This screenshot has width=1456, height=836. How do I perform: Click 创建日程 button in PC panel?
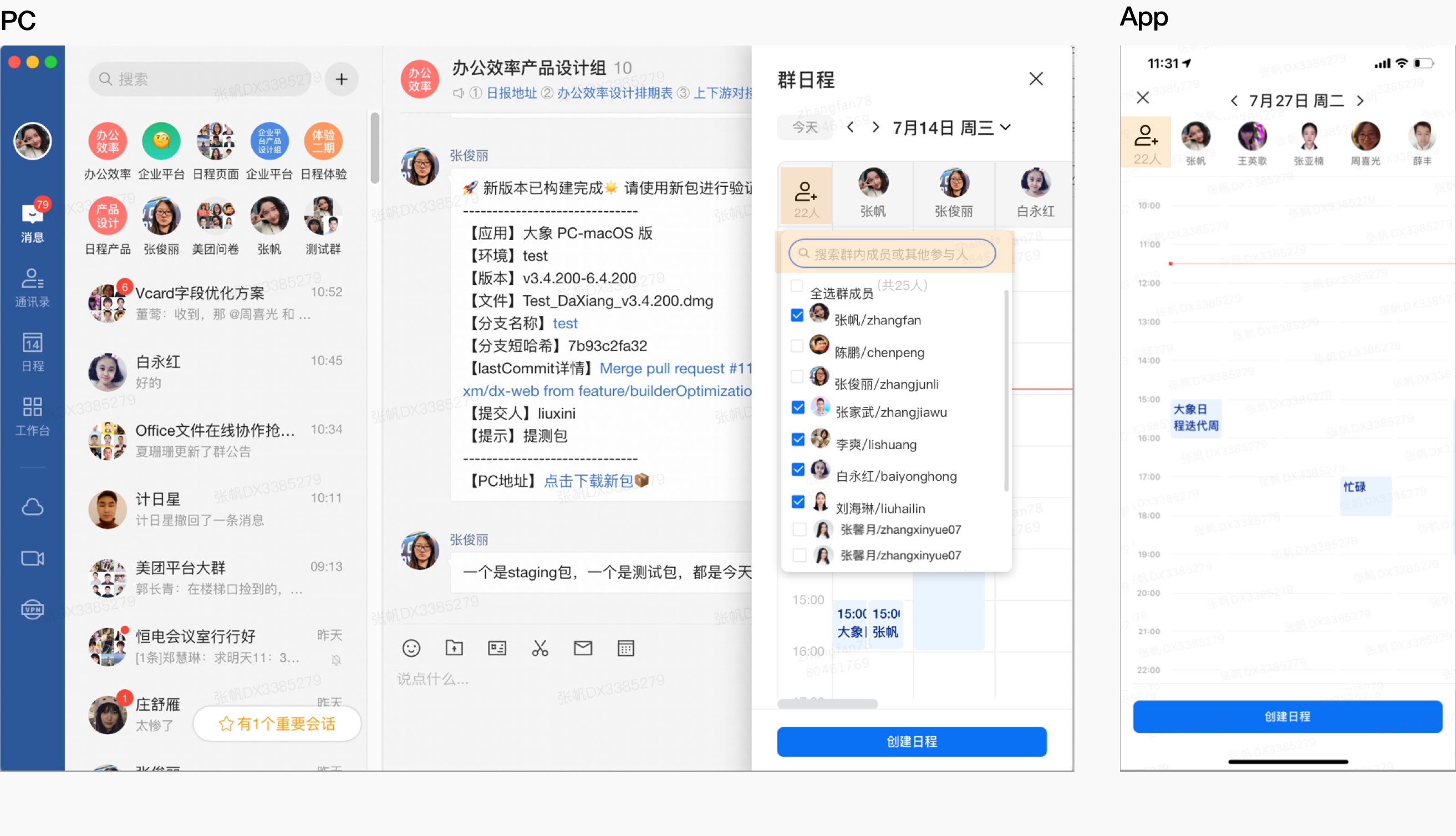[x=912, y=741]
